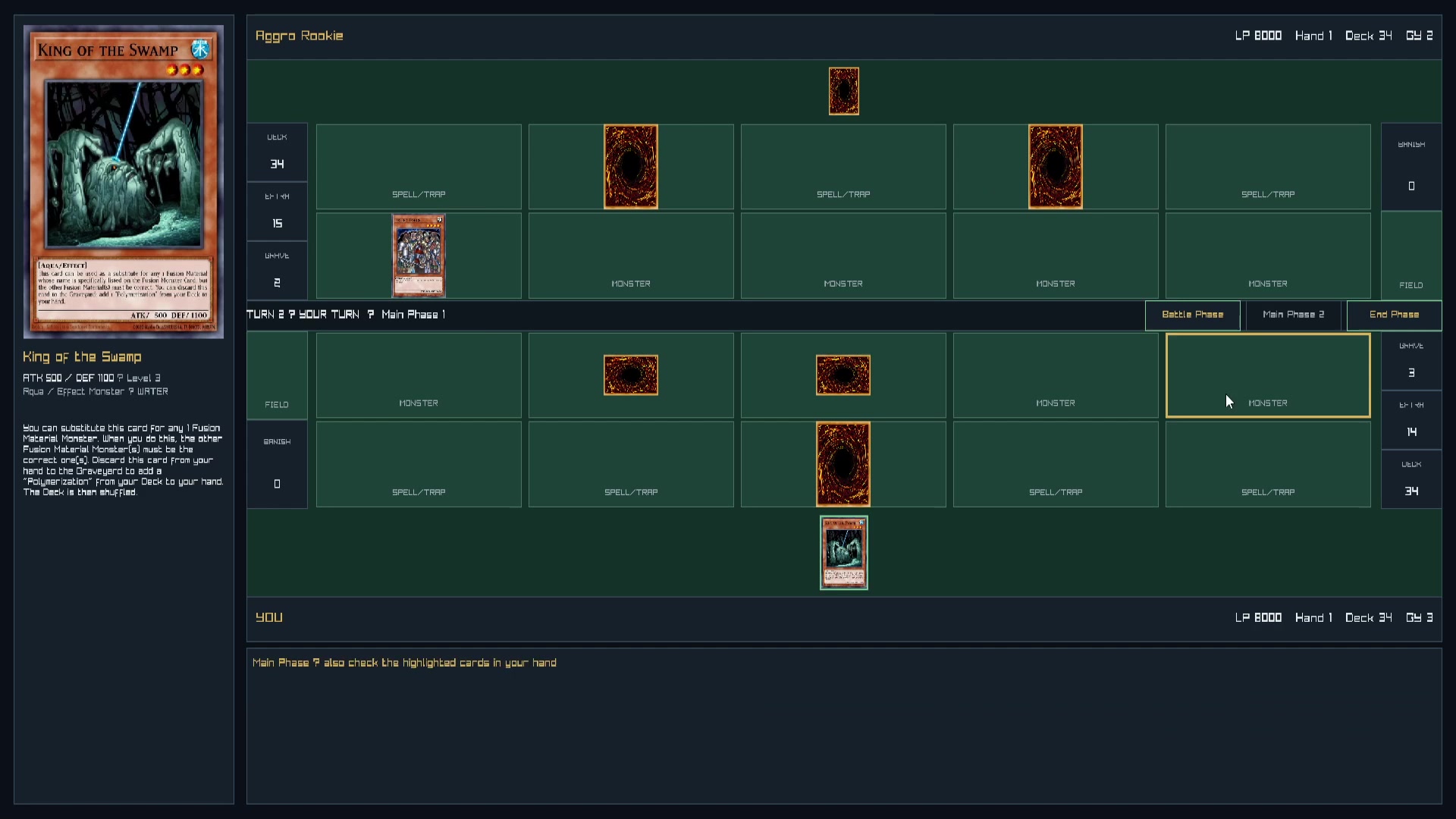Viewport: 1456px width, 819px height.
Task: Click opponent's 'Hand 1' counter in header
Action: coord(1313,36)
